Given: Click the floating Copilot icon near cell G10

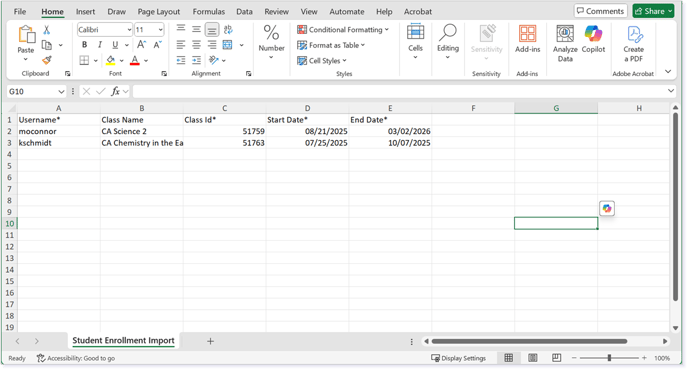Looking at the screenshot, I should click(x=607, y=208).
